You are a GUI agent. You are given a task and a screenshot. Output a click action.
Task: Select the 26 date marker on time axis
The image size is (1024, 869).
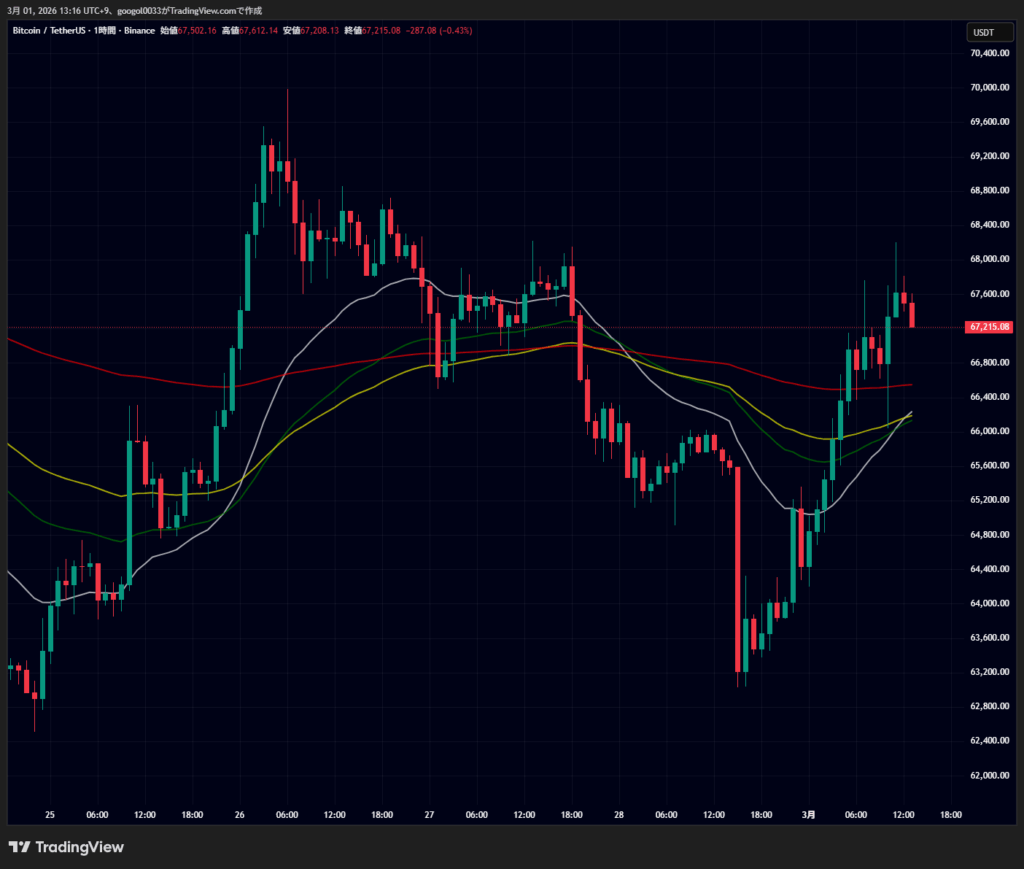pos(239,815)
